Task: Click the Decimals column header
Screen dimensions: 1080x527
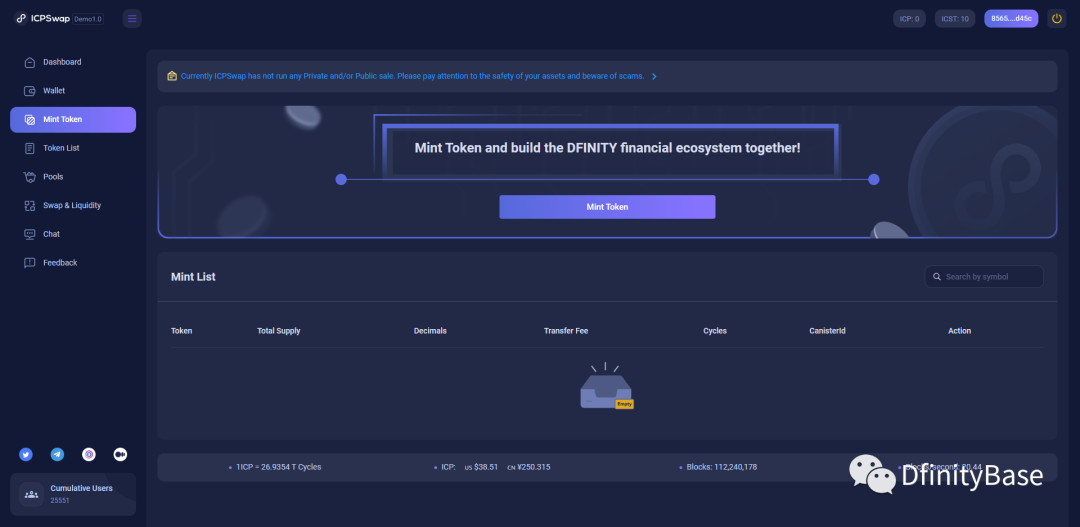Action: (430, 331)
